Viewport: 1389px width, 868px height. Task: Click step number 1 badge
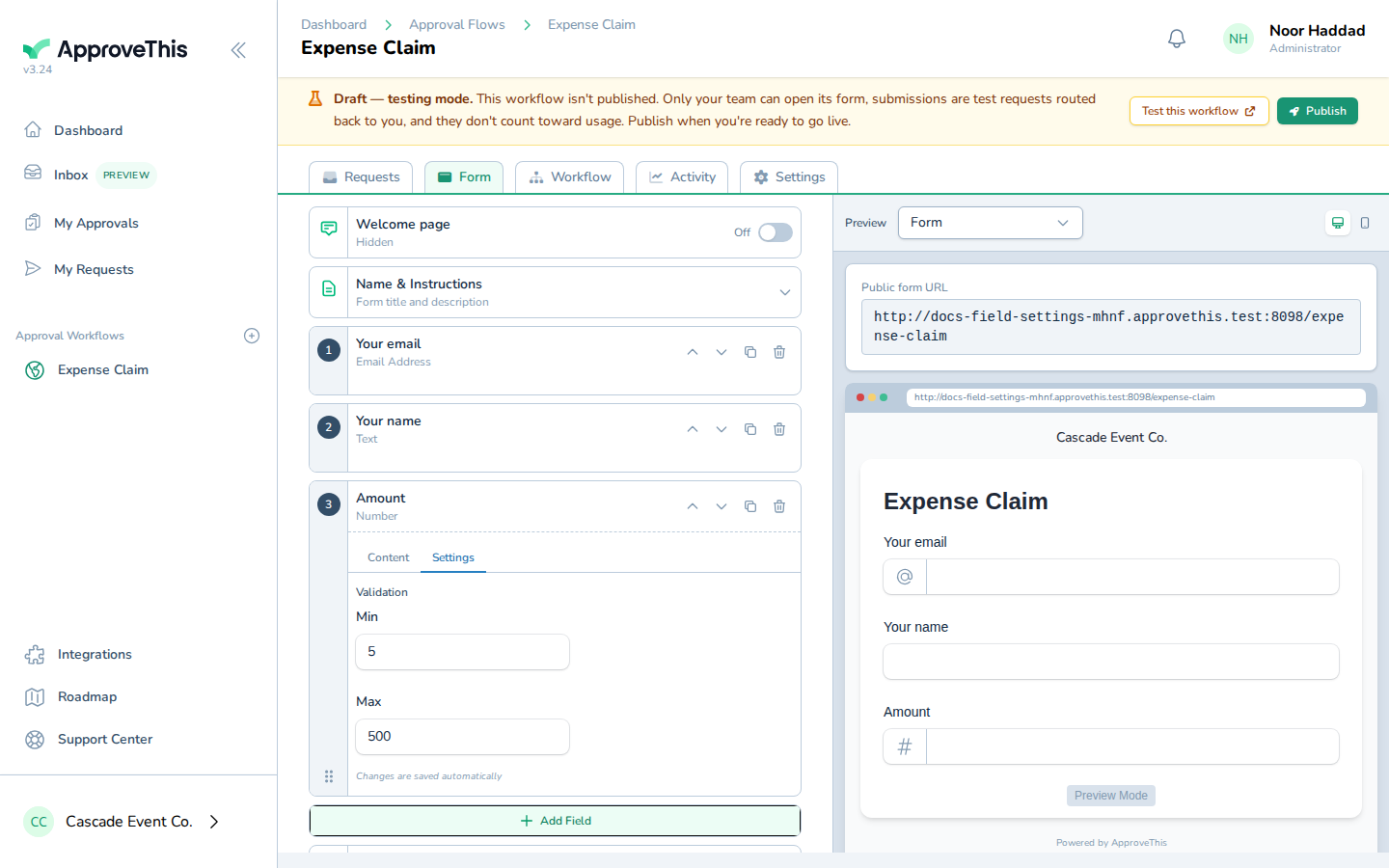point(329,350)
